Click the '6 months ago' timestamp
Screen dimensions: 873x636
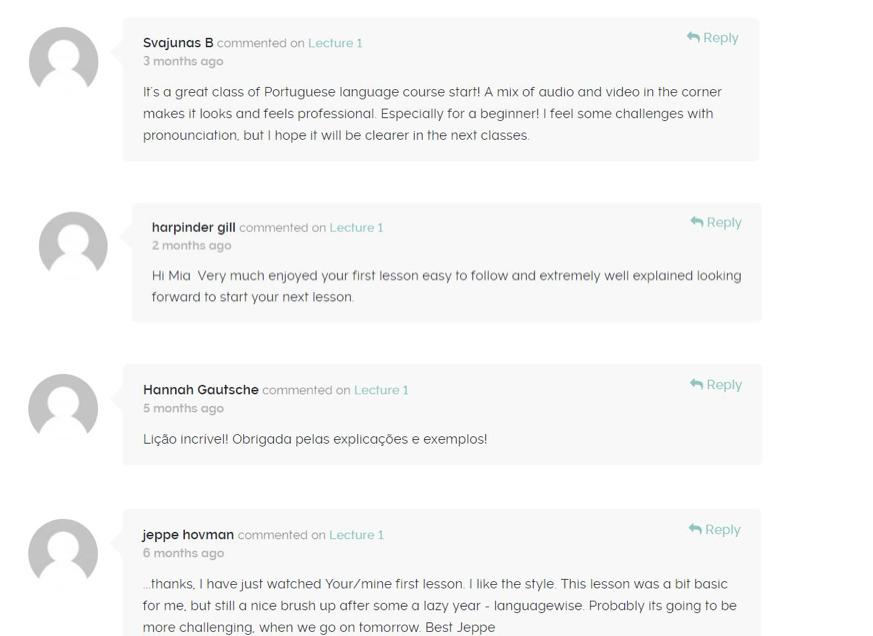coord(183,553)
